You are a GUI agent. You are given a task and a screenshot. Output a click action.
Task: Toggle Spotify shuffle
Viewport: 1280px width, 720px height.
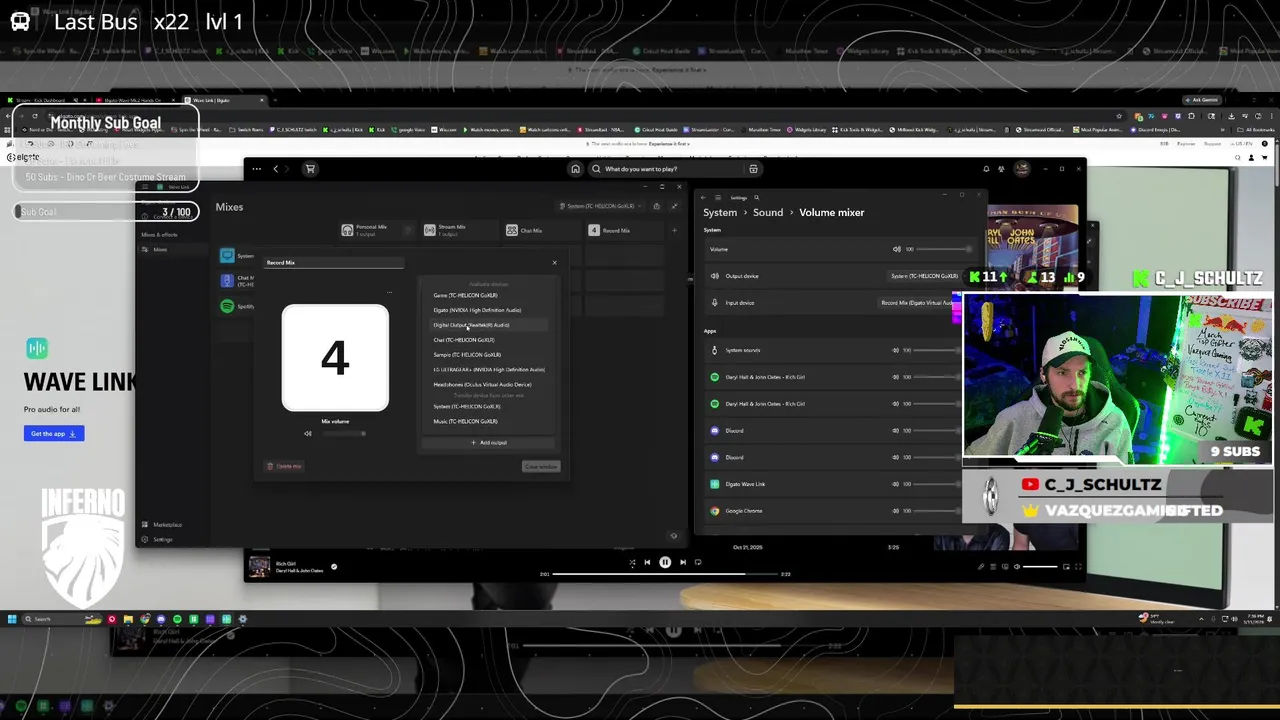[x=632, y=562]
